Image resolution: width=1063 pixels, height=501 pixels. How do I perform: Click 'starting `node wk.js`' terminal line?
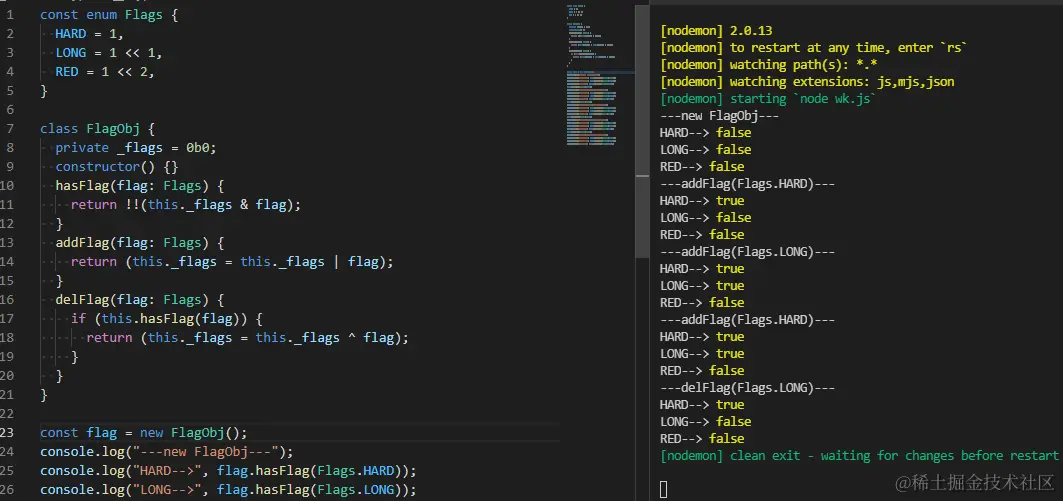768,98
